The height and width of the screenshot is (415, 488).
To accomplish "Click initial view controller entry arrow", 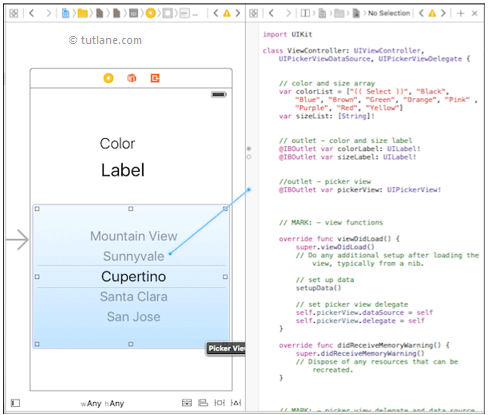I will [x=17, y=240].
